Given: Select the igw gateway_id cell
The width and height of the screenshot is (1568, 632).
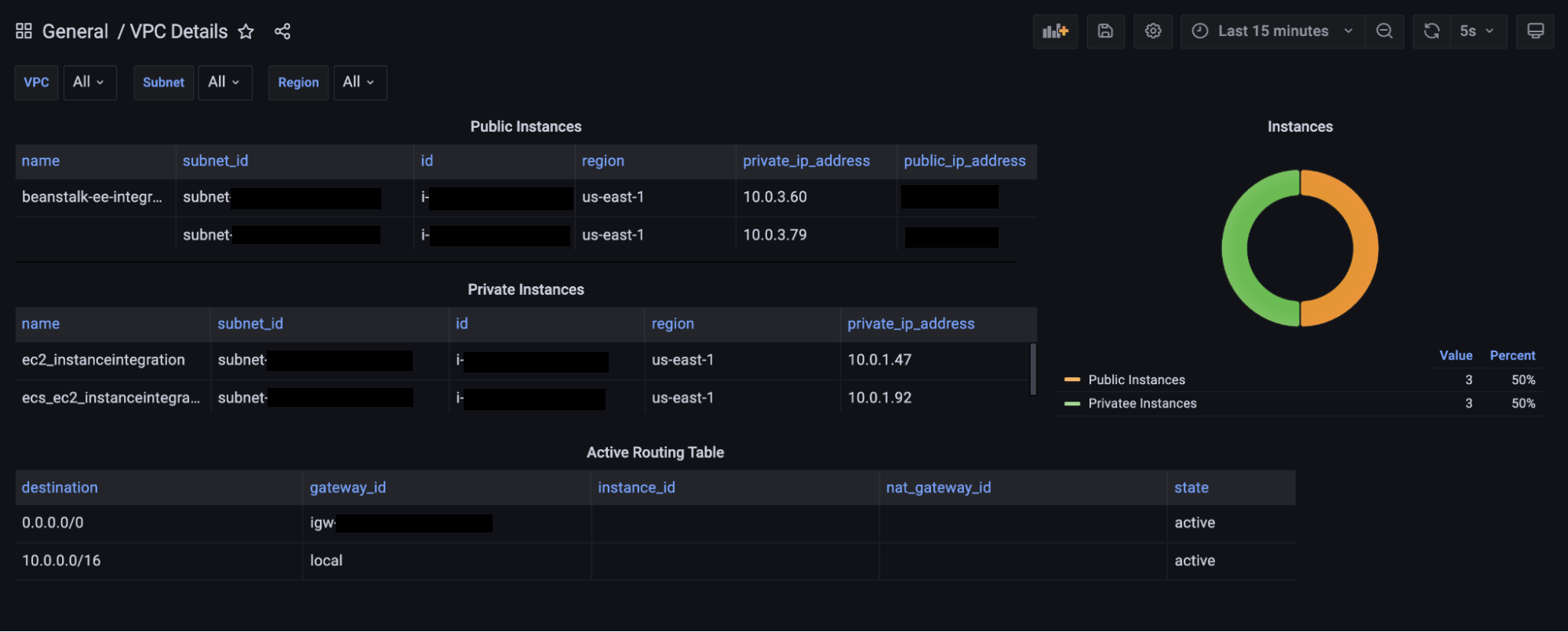Looking at the screenshot, I should click(447, 523).
